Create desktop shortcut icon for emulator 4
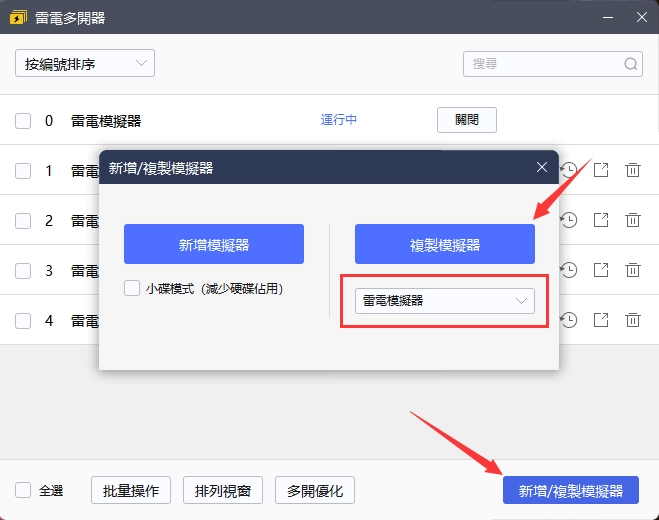This screenshot has height=520, width=659. [601, 320]
